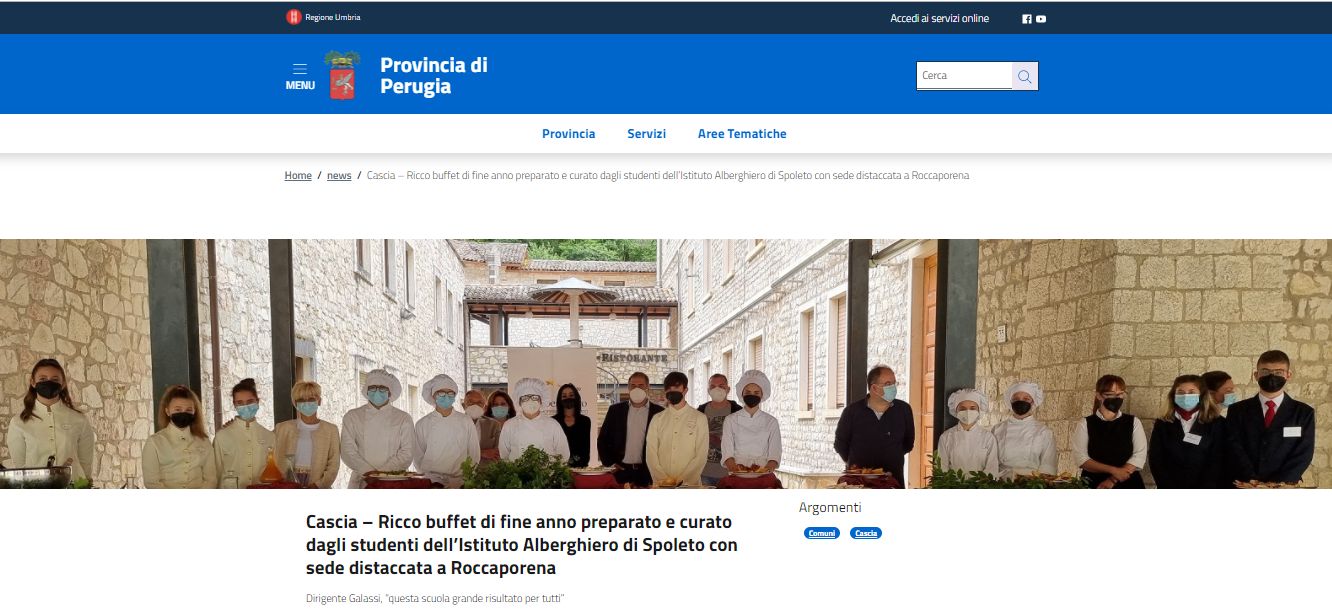Image resolution: width=1332 pixels, height=611 pixels.
Task: Select the Provincia navigation item
Action: click(568, 134)
